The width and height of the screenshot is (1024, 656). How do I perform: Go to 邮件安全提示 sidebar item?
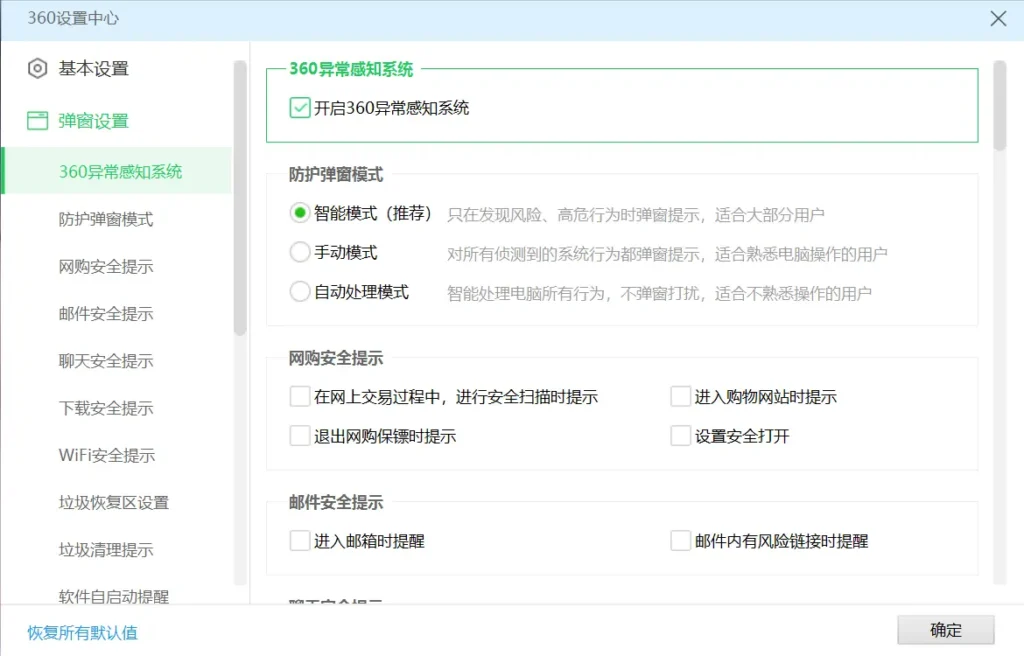tap(106, 314)
